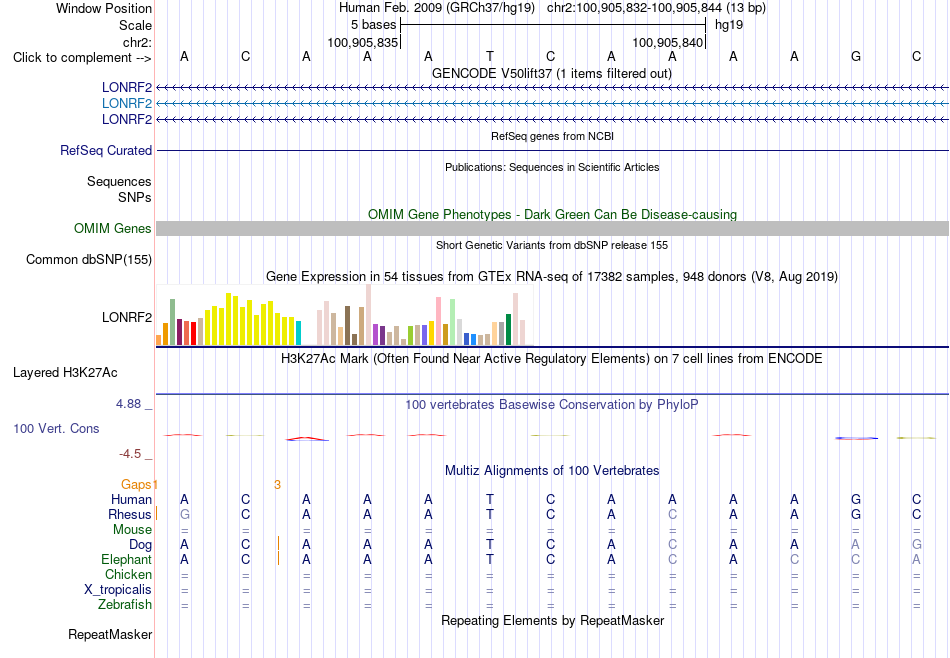Open the RefSeq Curated track label
Viewport: 950px width, 658px height.
106,150
